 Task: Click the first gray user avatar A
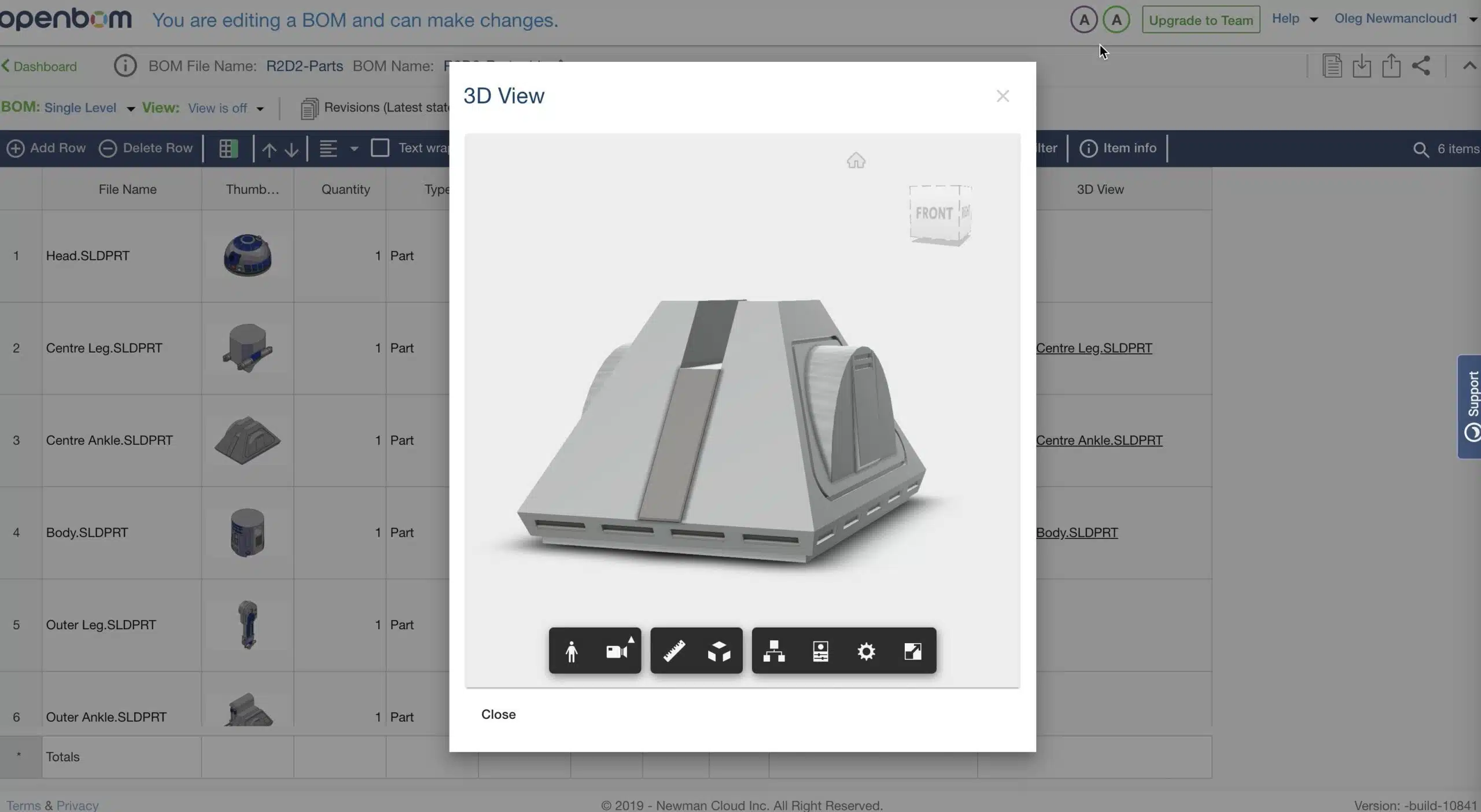[1084, 20]
